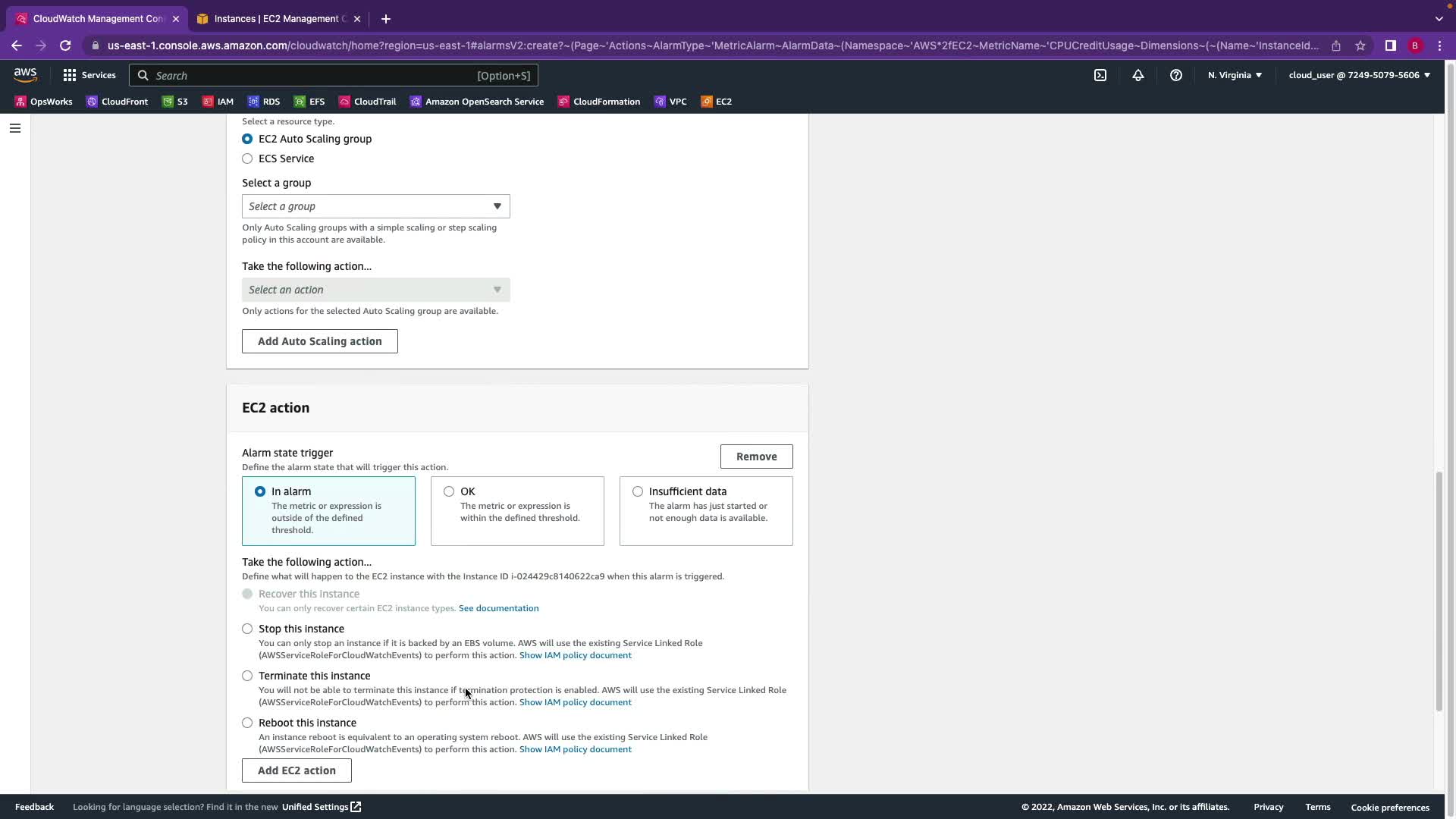Open the CloudFormation bookmark shortcut
This screenshot has width=1456, height=819.
point(598,102)
